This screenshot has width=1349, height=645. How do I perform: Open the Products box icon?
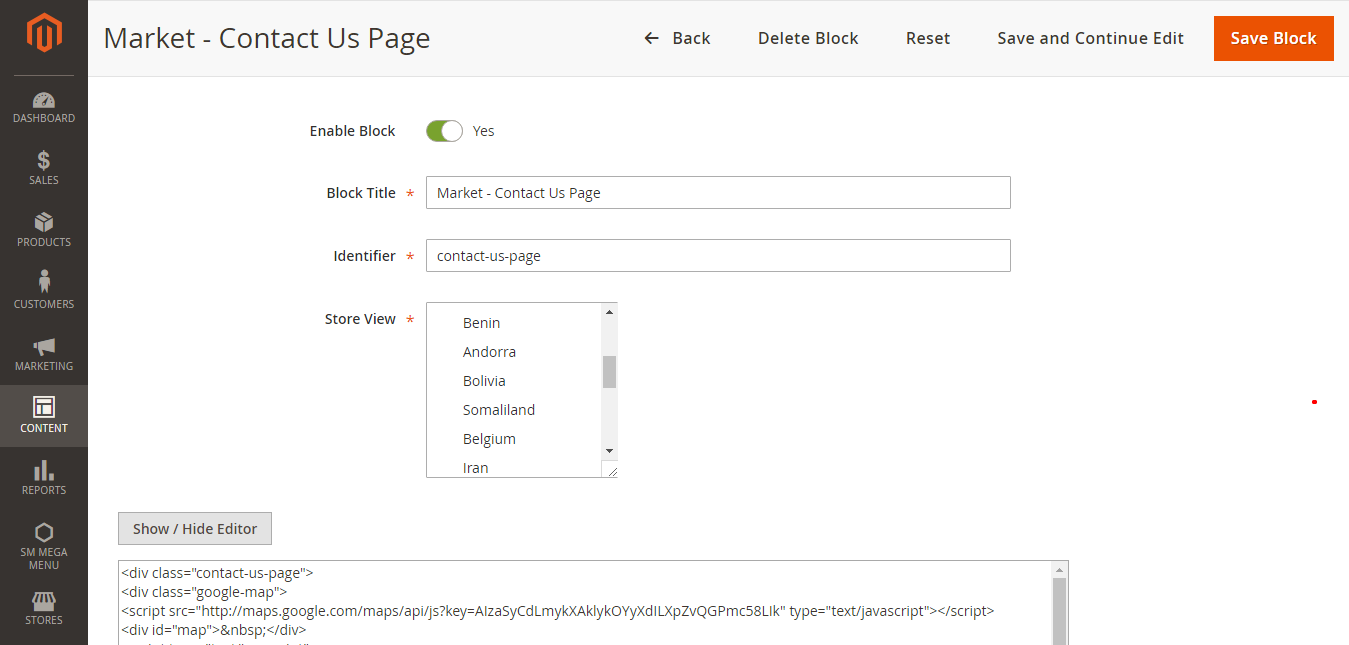44,222
